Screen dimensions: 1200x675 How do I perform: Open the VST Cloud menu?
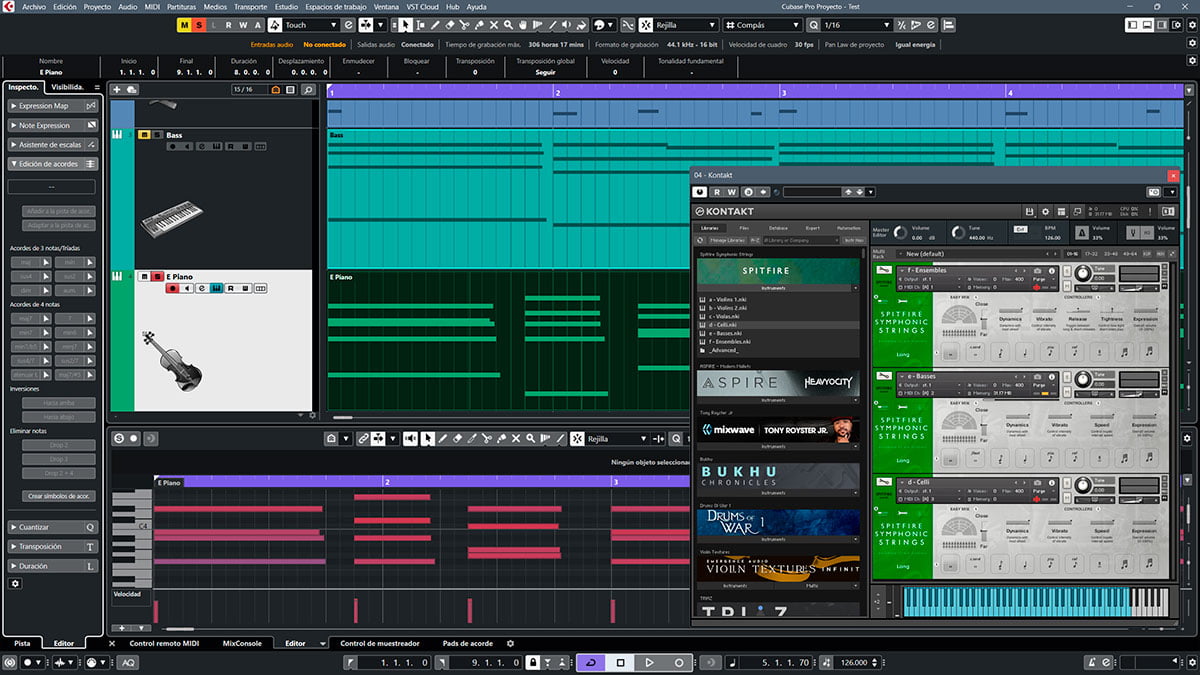(x=423, y=6)
